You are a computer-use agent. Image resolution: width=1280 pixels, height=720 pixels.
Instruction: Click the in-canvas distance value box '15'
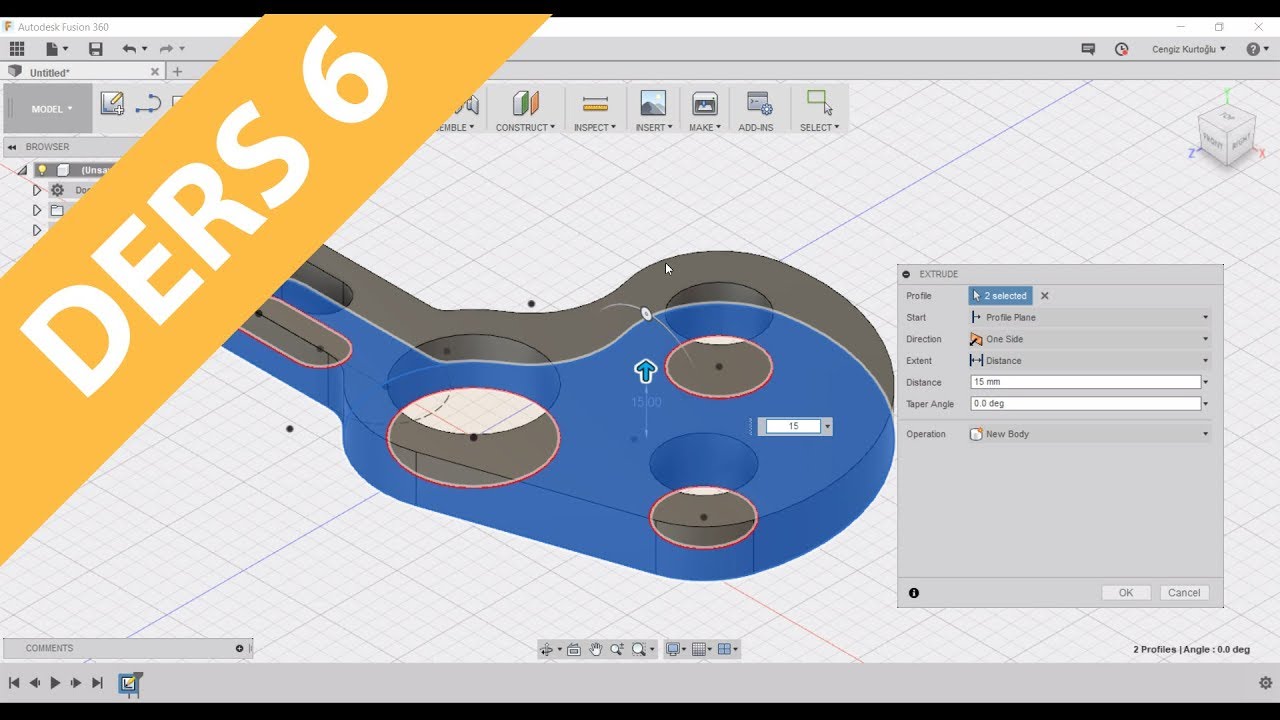[793, 426]
